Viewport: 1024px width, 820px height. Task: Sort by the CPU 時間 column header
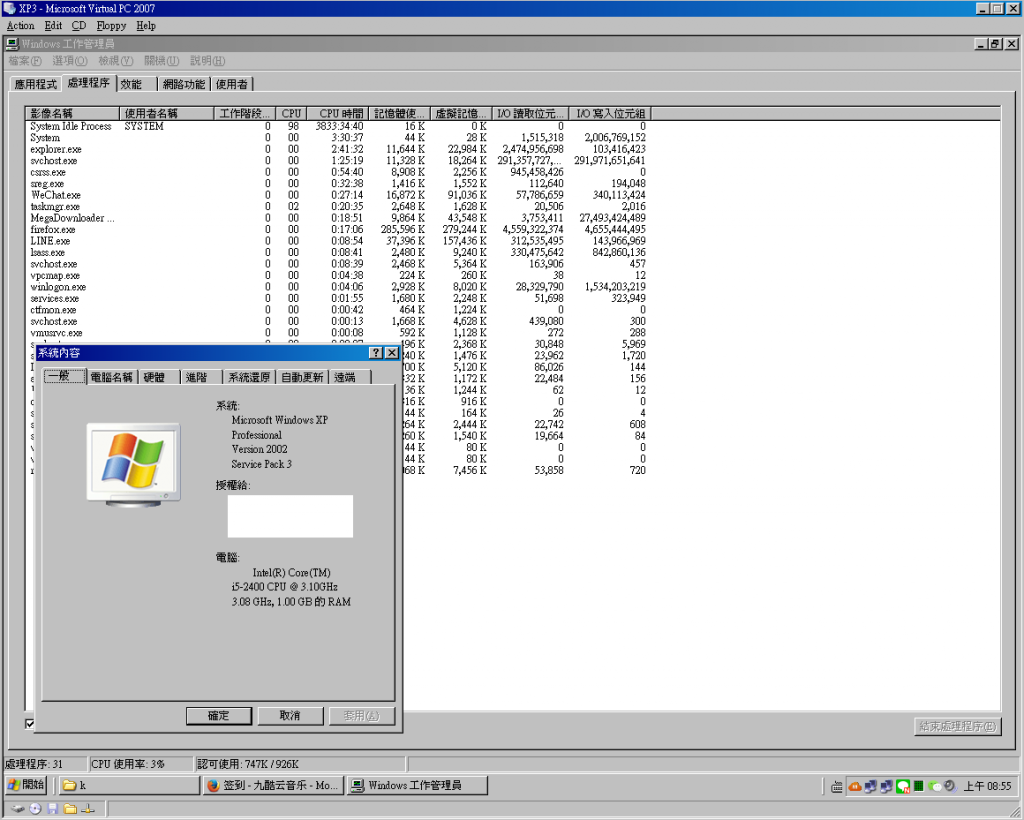[x=338, y=114]
